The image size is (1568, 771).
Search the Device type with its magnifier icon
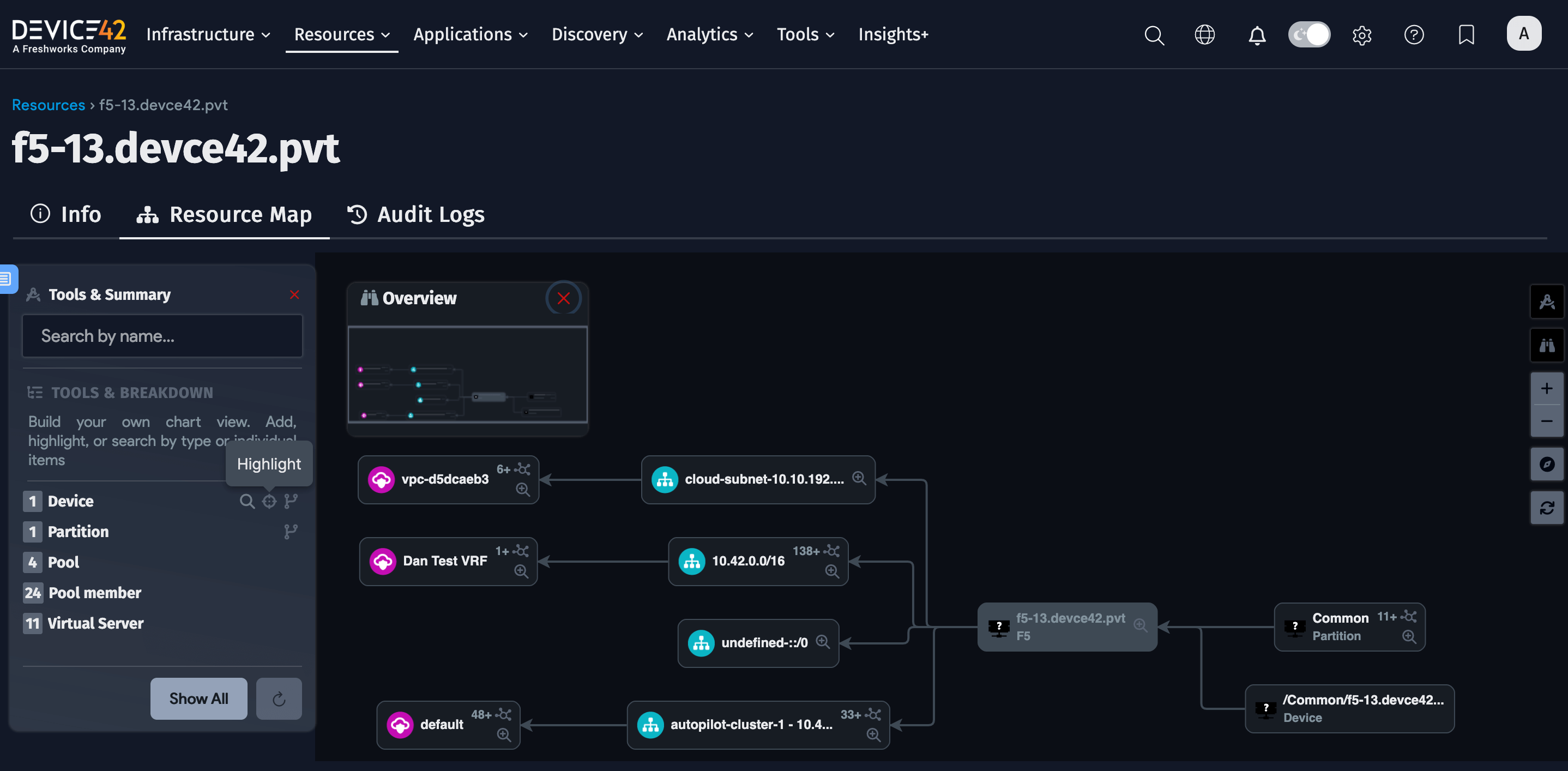point(247,501)
